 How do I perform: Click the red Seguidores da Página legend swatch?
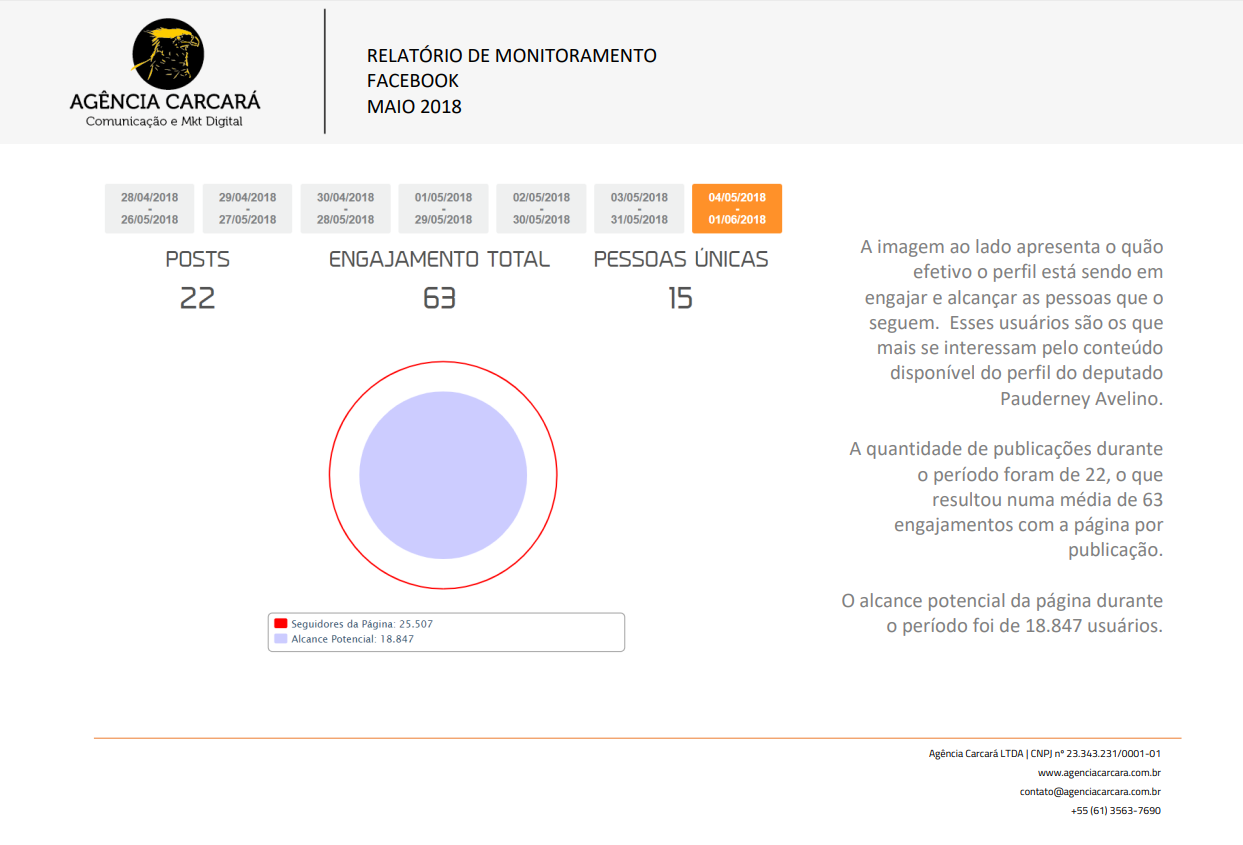(x=281, y=623)
